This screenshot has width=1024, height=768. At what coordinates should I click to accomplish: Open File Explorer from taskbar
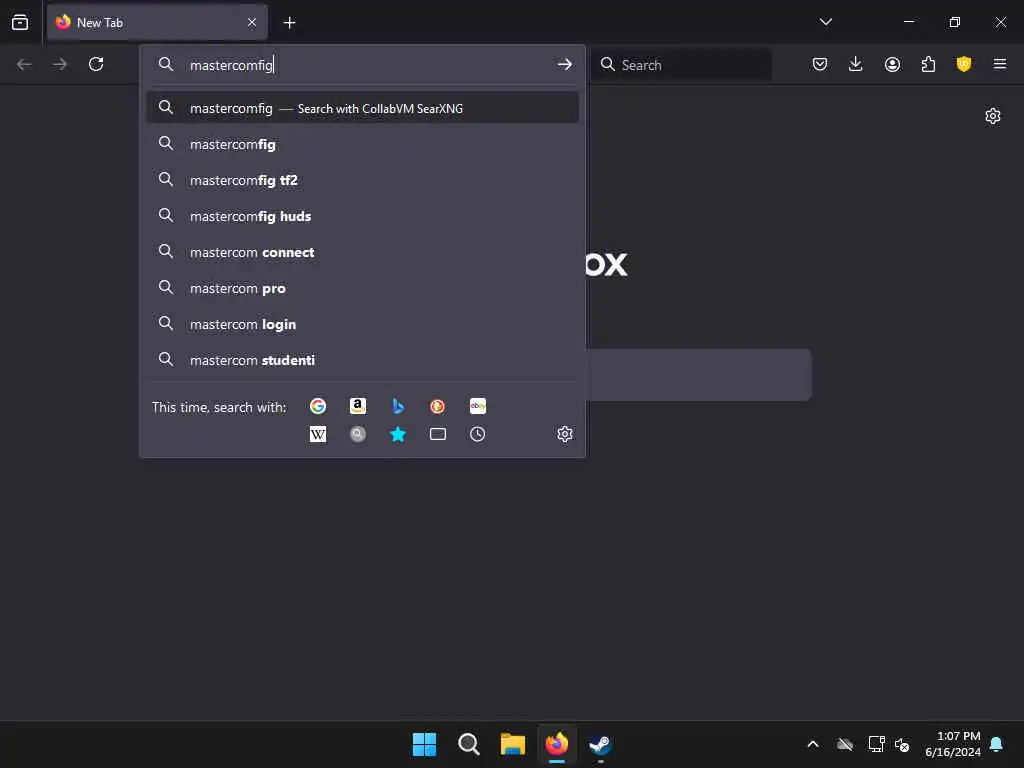tap(513, 744)
